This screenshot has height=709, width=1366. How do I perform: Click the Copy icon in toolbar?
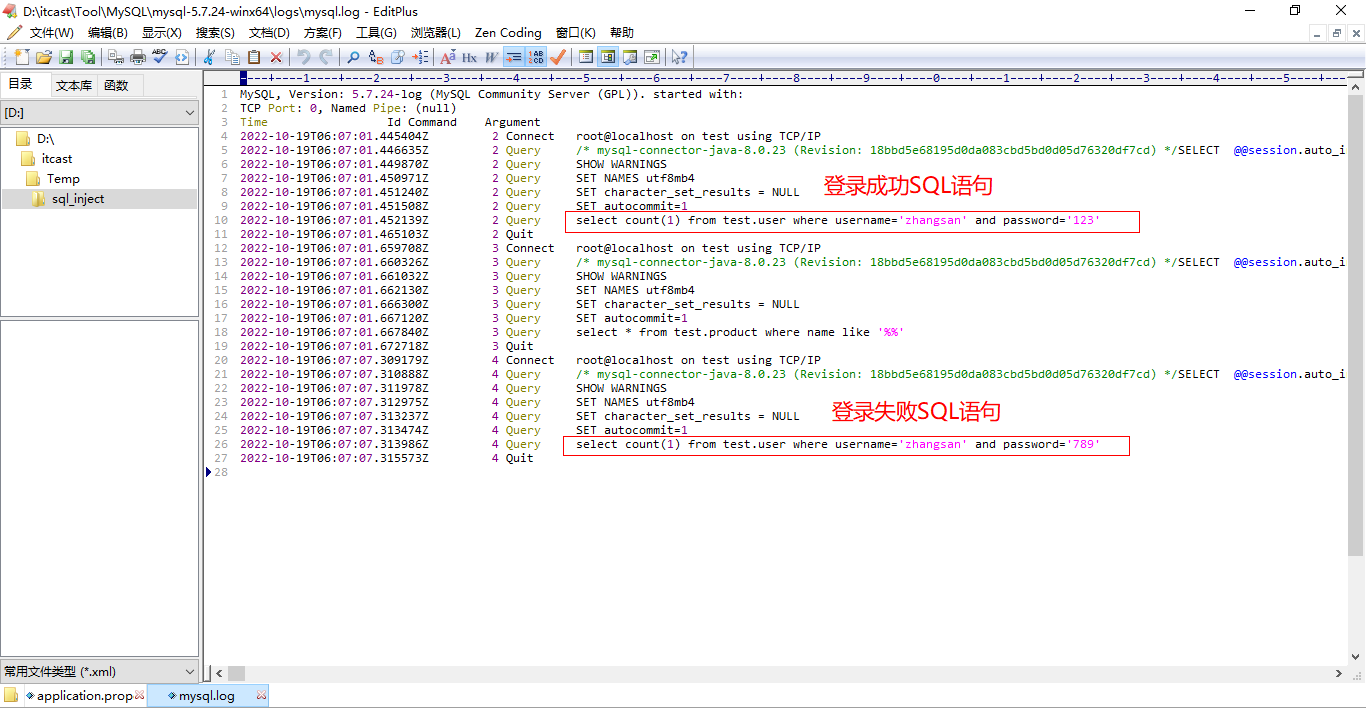[232, 57]
